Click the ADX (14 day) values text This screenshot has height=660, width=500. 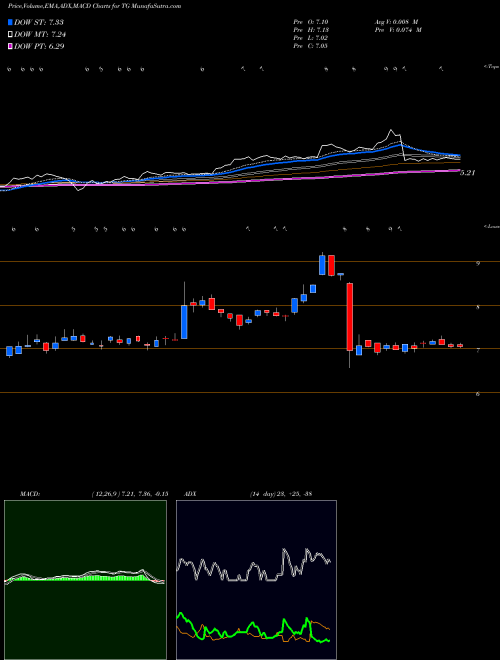point(280,494)
